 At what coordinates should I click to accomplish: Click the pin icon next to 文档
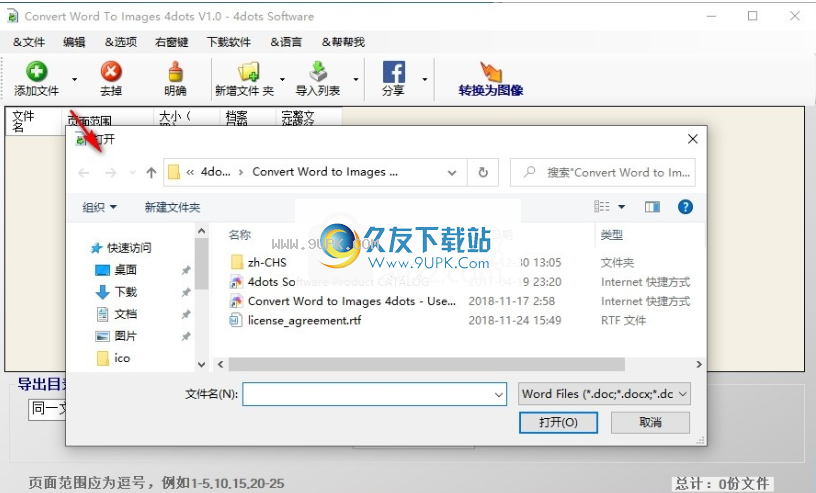click(x=186, y=314)
